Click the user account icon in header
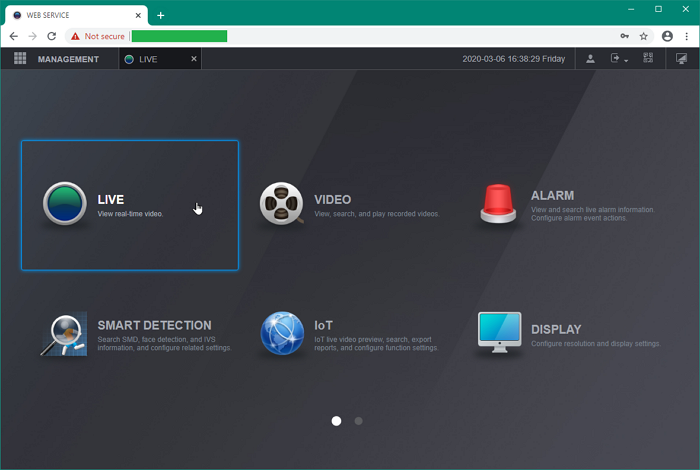The height and width of the screenshot is (470, 700). tap(591, 59)
